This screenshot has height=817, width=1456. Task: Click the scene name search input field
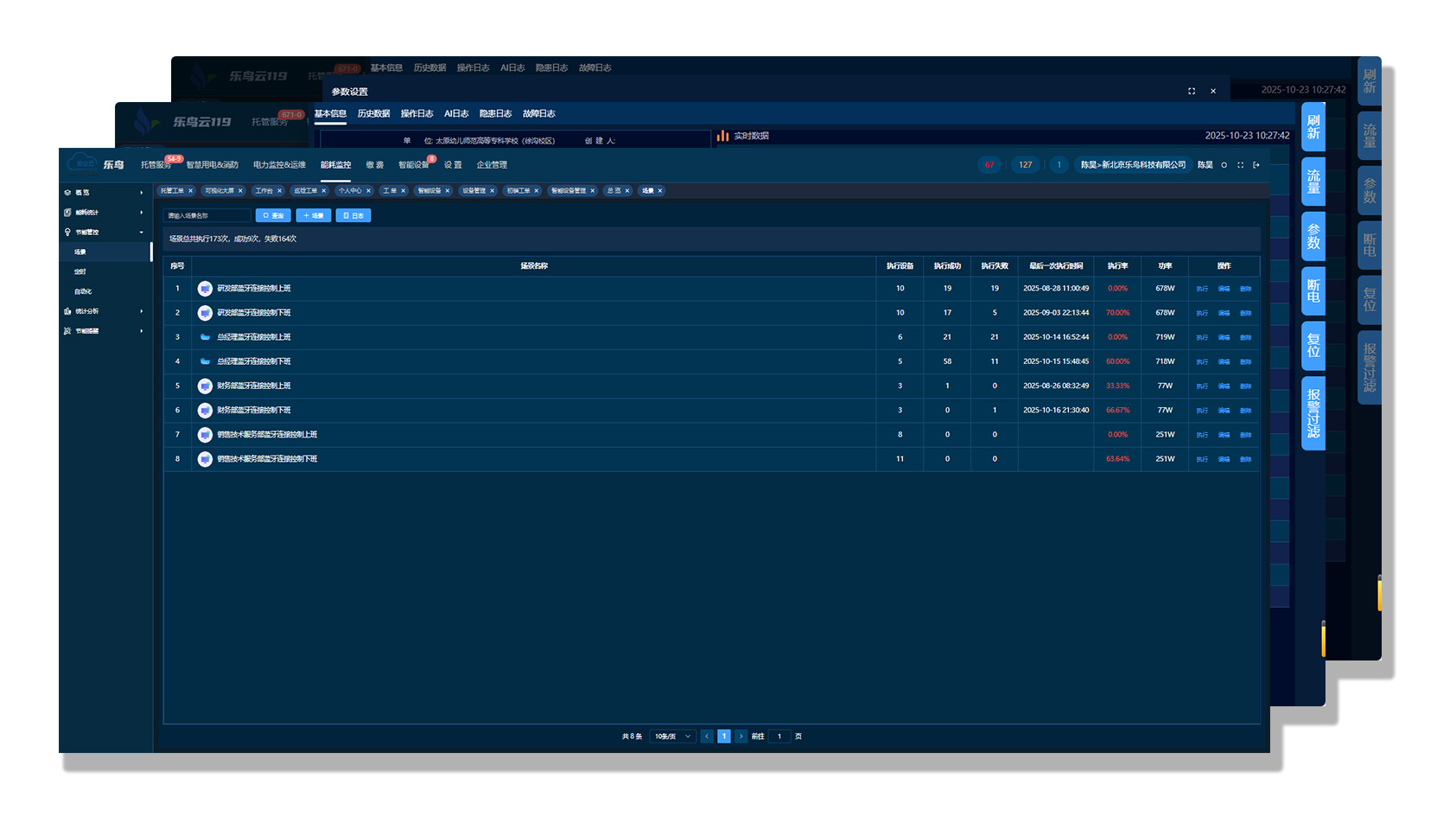(x=207, y=216)
